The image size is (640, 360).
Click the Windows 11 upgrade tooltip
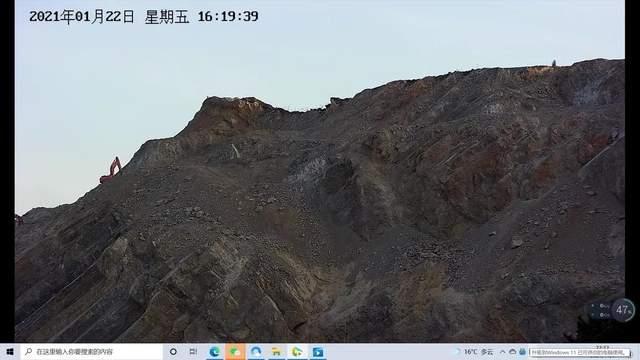point(579,352)
